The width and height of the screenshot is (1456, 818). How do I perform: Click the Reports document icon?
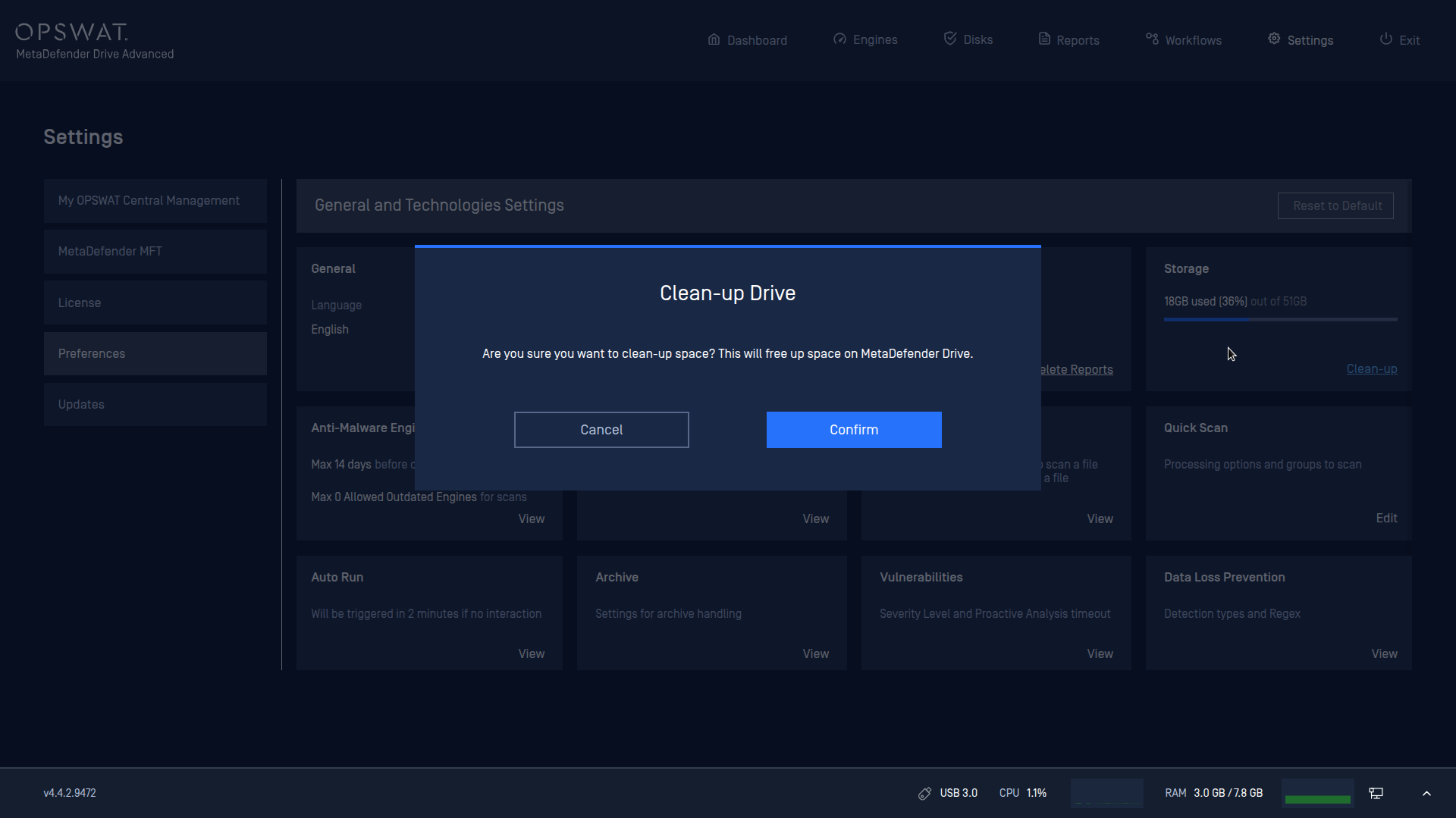[x=1044, y=39]
